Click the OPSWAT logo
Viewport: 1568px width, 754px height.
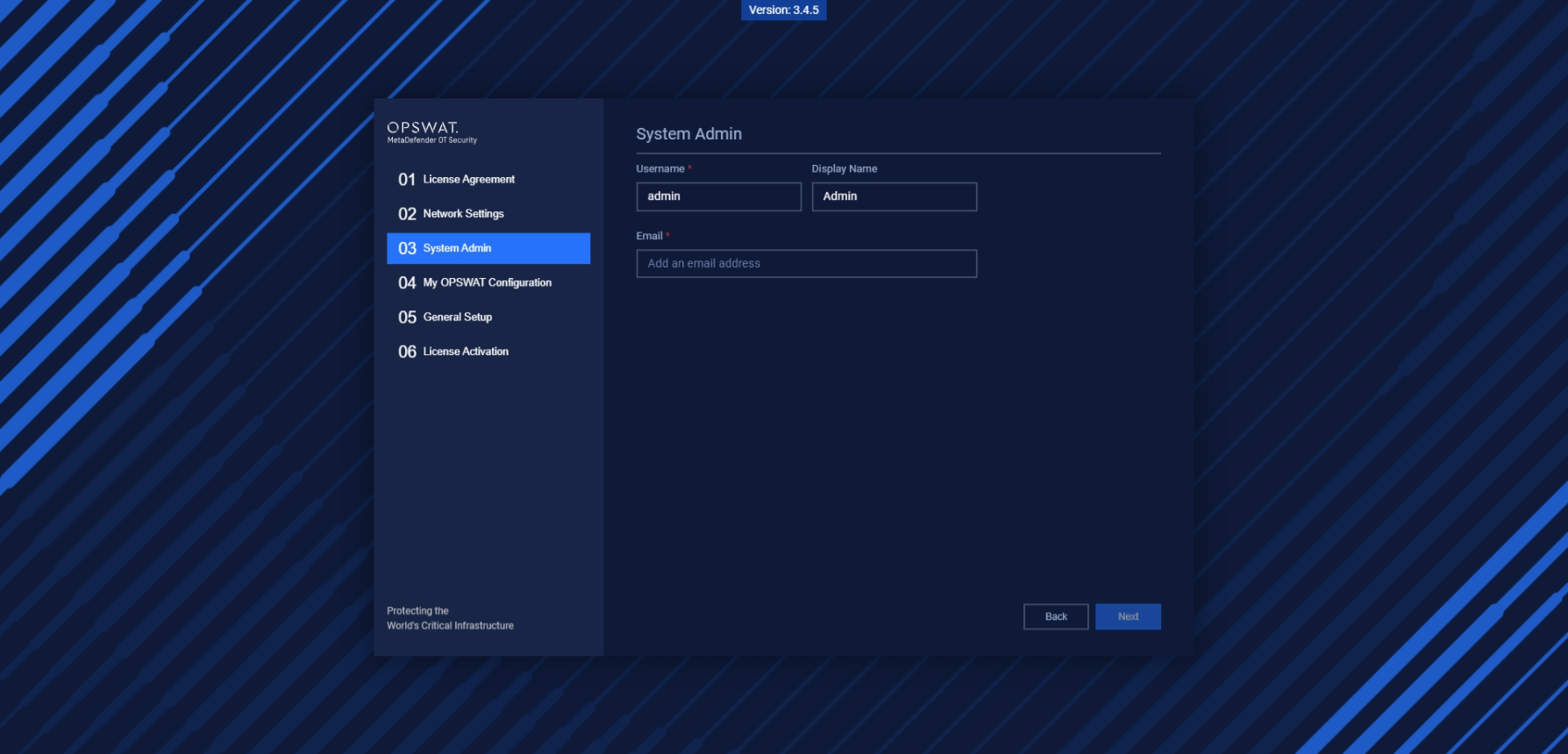tap(432, 132)
